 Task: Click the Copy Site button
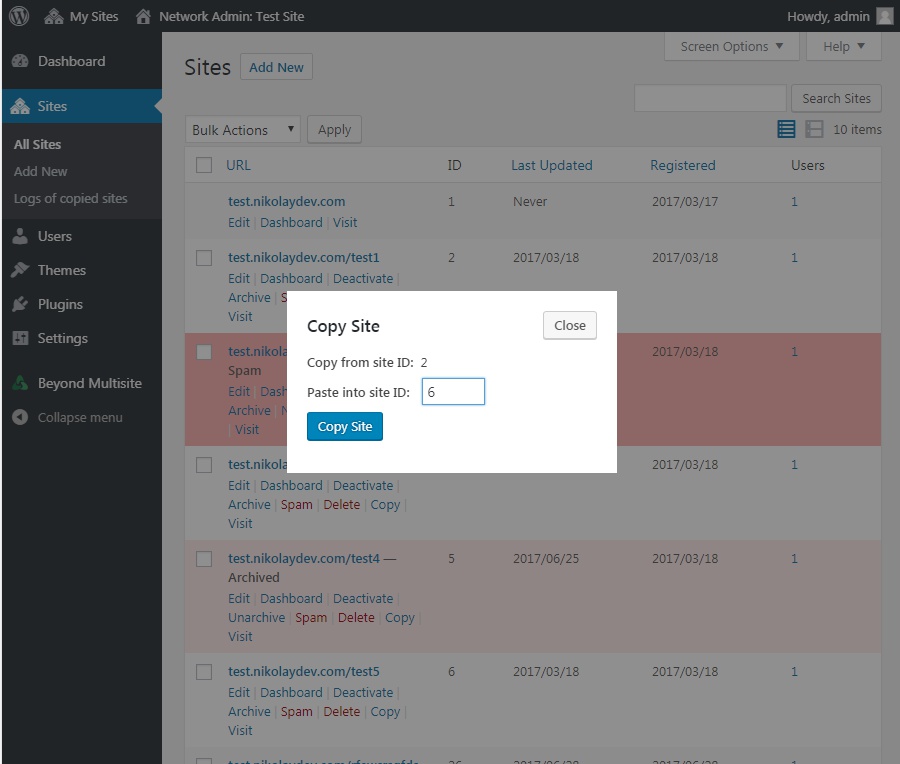(x=344, y=426)
